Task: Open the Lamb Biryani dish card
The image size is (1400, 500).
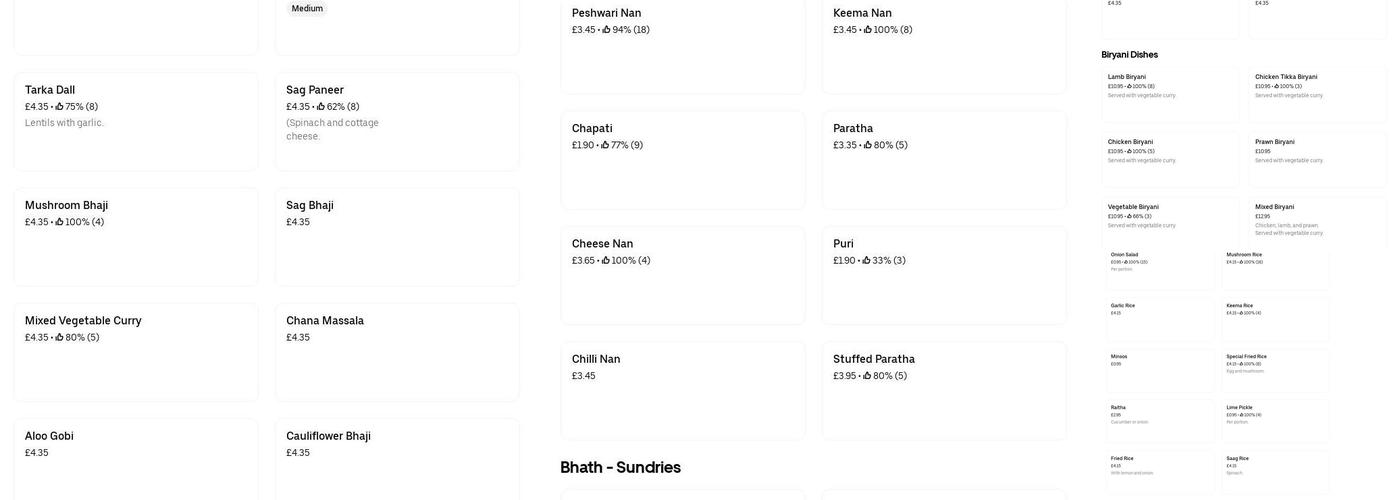Action: click(x=1169, y=94)
